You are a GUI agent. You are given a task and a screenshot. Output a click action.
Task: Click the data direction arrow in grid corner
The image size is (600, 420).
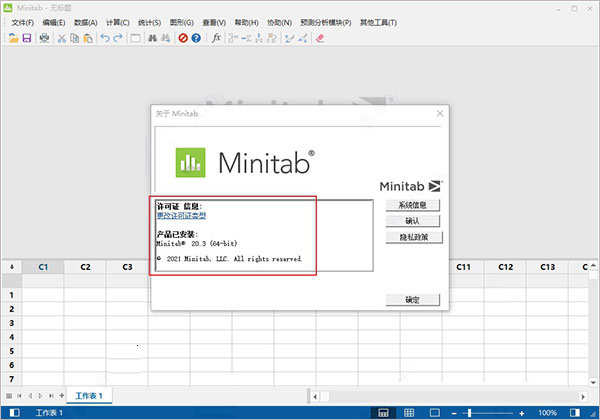pyautogui.click(x=11, y=267)
